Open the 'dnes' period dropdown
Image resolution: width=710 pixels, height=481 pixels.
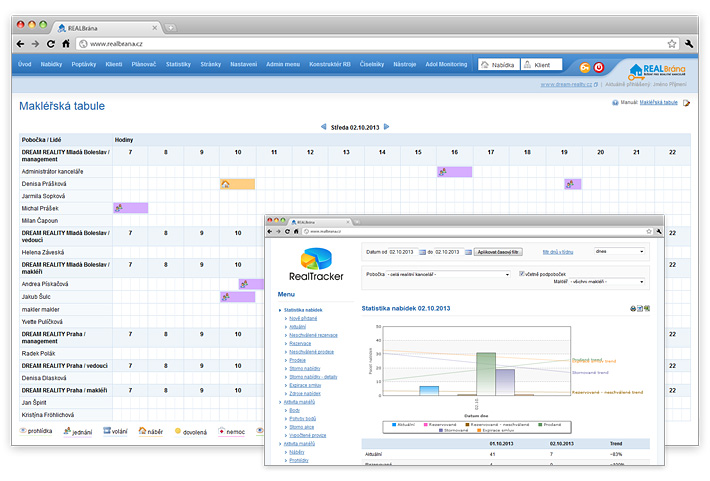coord(620,252)
